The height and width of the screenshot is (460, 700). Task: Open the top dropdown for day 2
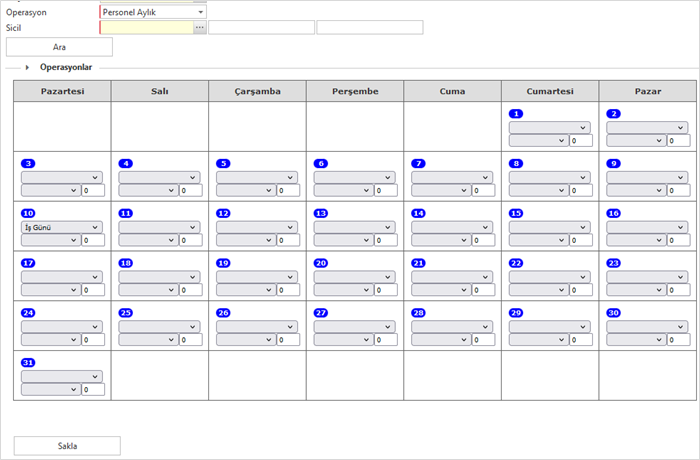647,128
